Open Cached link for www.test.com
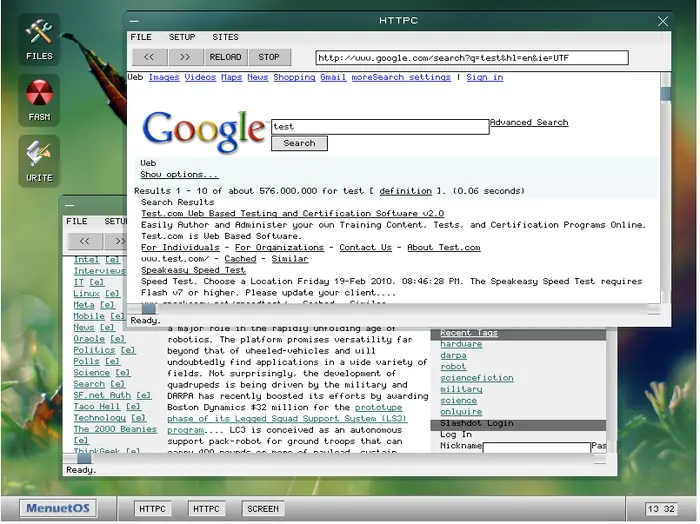 240,259
